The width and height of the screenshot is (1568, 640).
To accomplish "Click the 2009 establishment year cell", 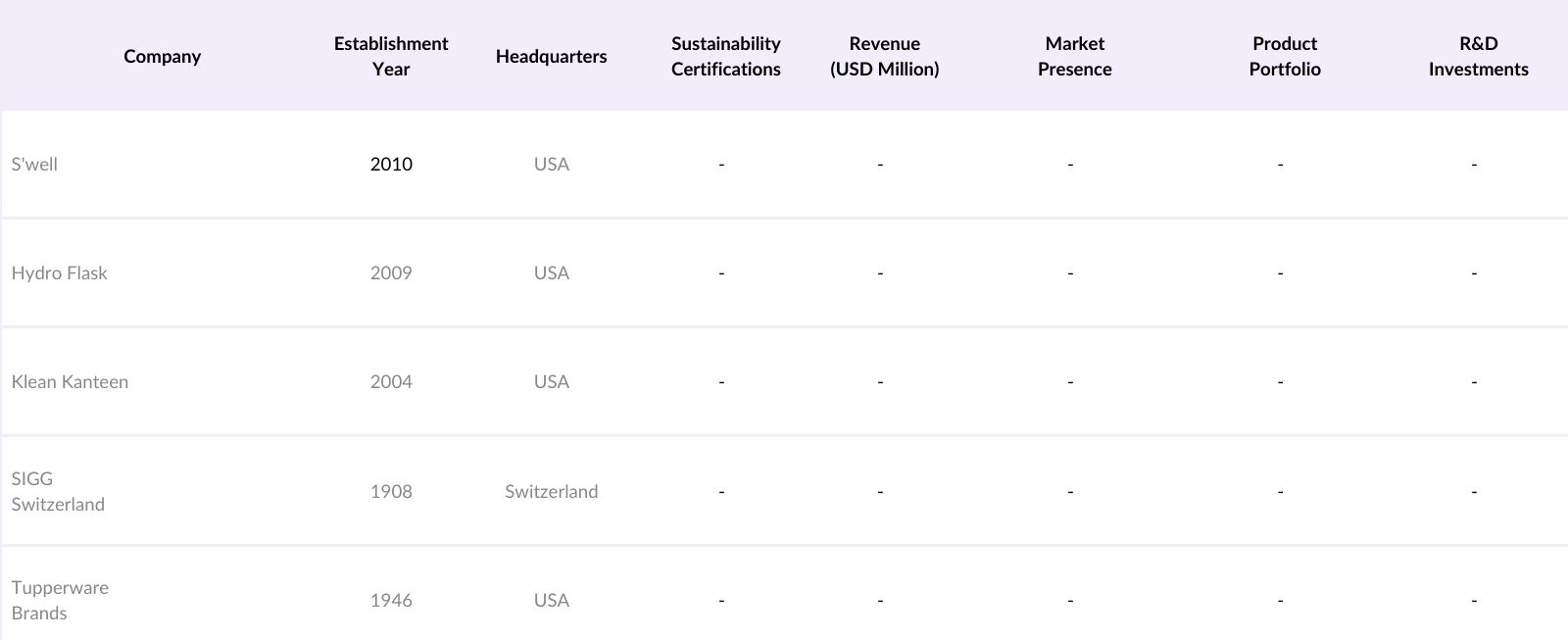I will (x=390, y=272).
